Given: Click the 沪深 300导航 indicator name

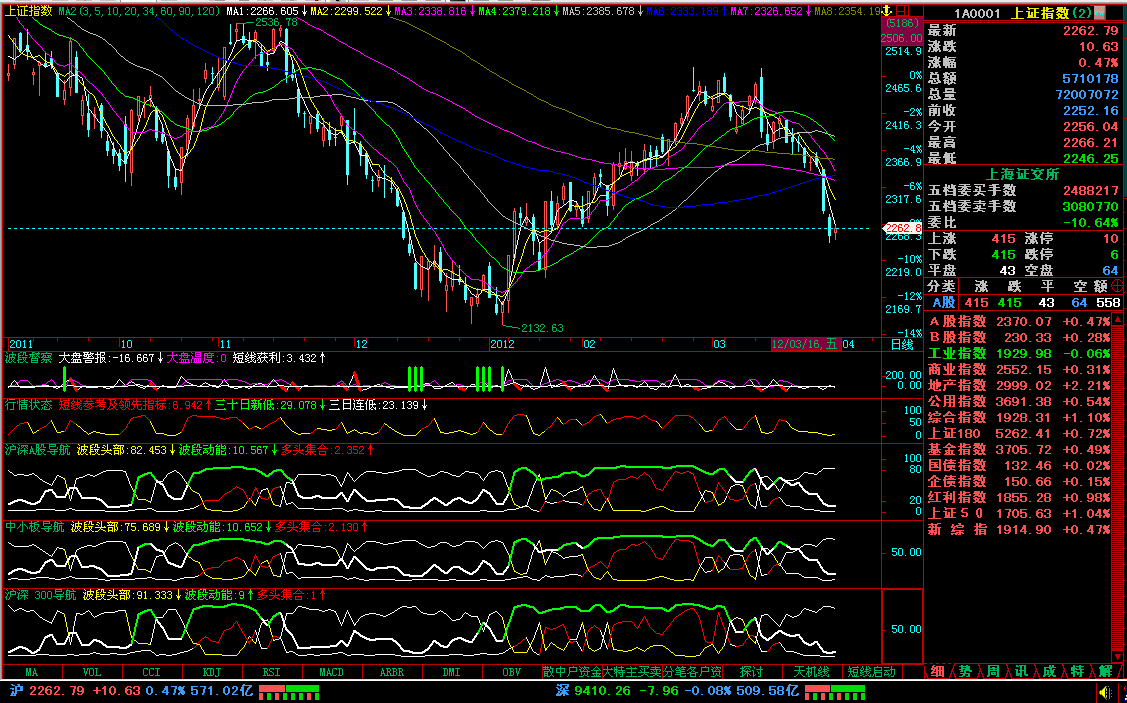Looking at the screenshot, I should 40,595.
